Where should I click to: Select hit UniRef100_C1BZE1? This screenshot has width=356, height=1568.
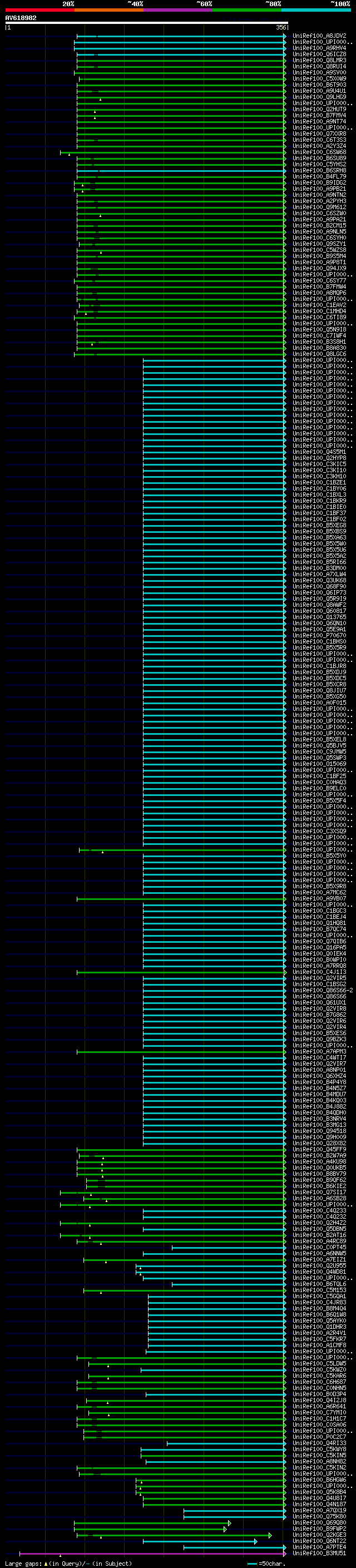[319, 483]
